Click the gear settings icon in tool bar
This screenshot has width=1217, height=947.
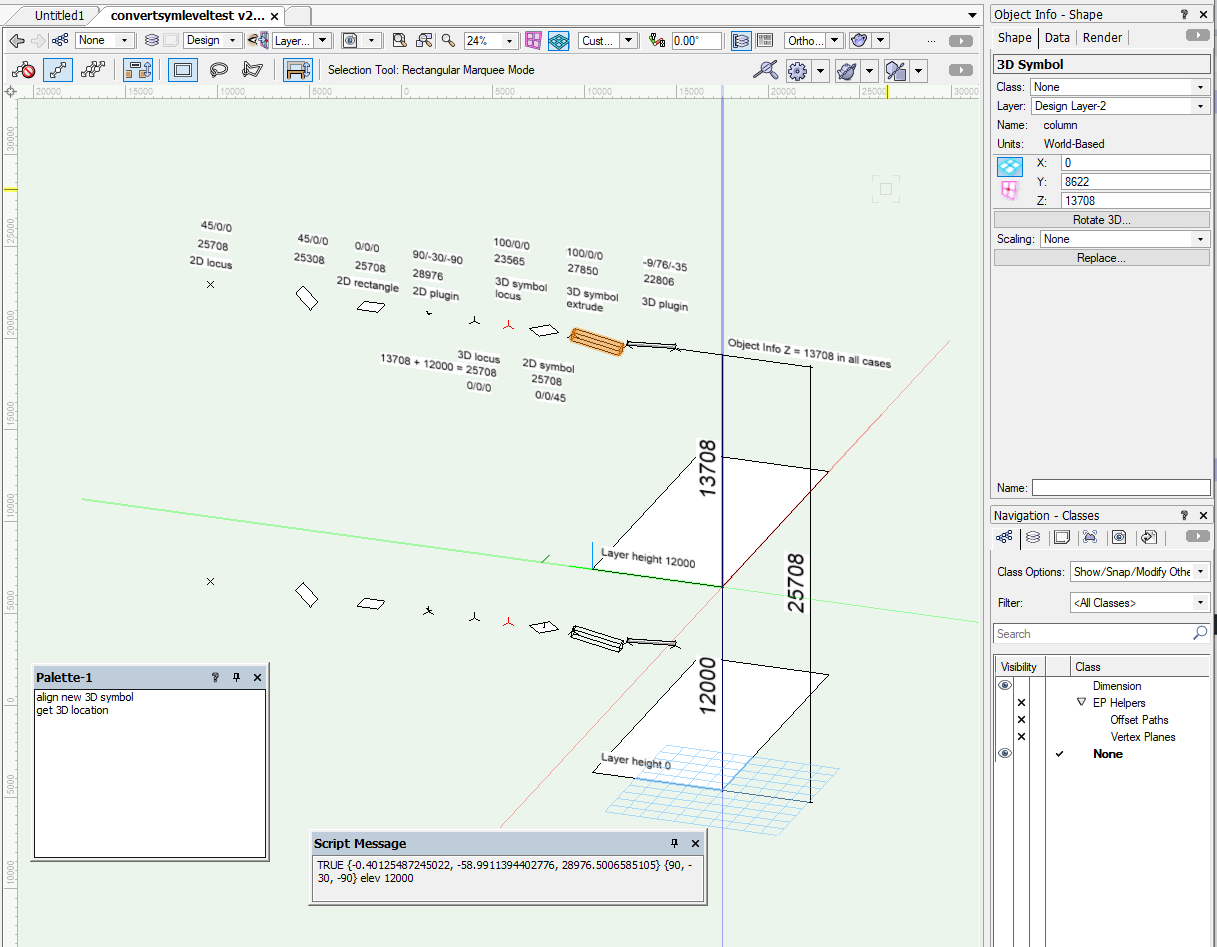[x=797, y=71]
